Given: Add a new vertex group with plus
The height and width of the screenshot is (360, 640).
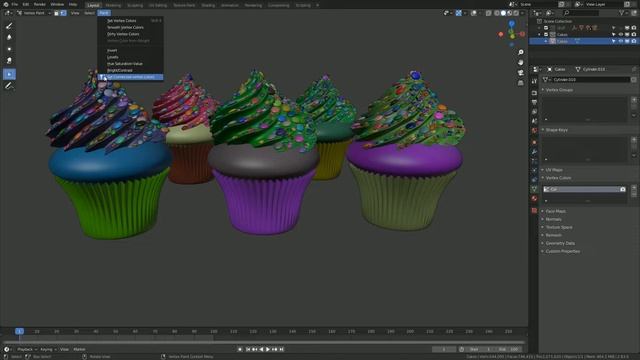Looking at the screenshot, I should (x=634, y=100).
